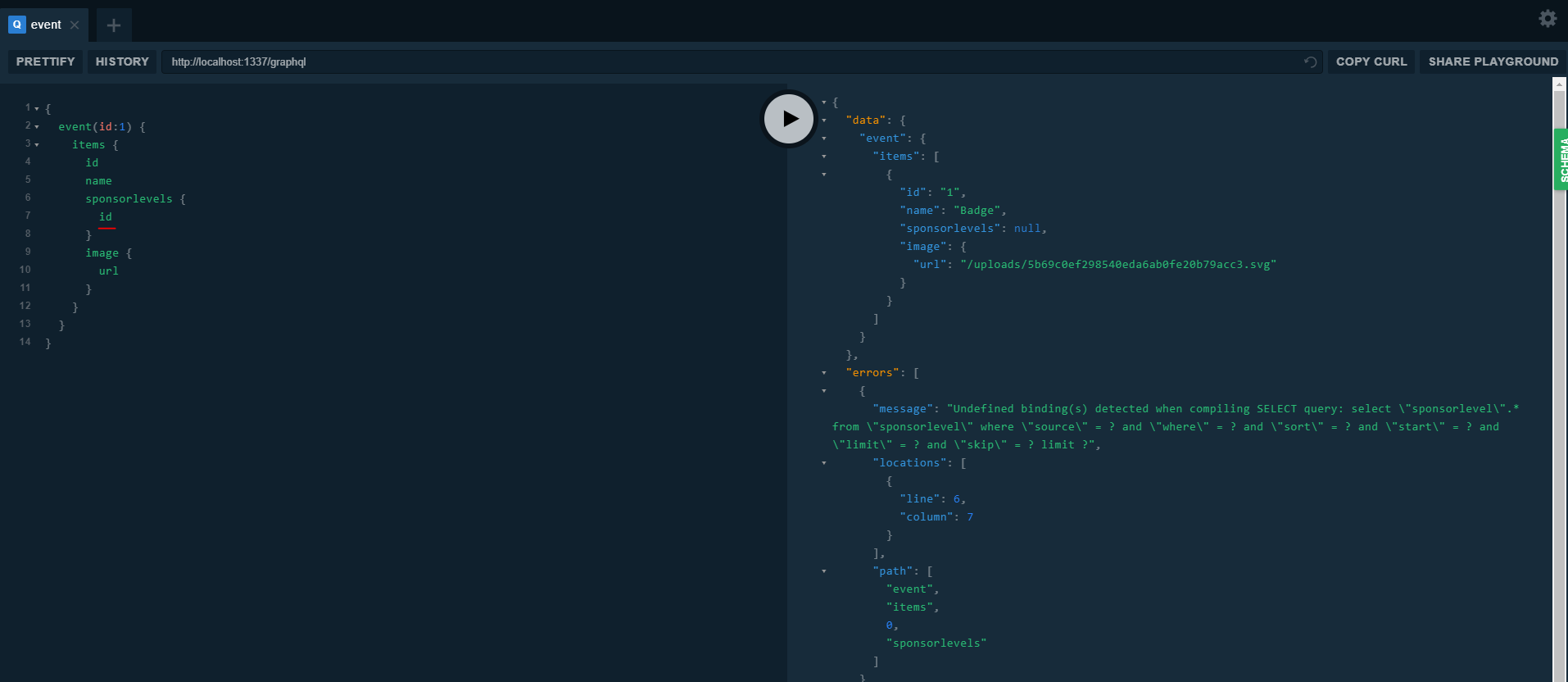Click the PRETTIFY button
The width and height of the screenshot is (1568, 682).
click(45, 61)
